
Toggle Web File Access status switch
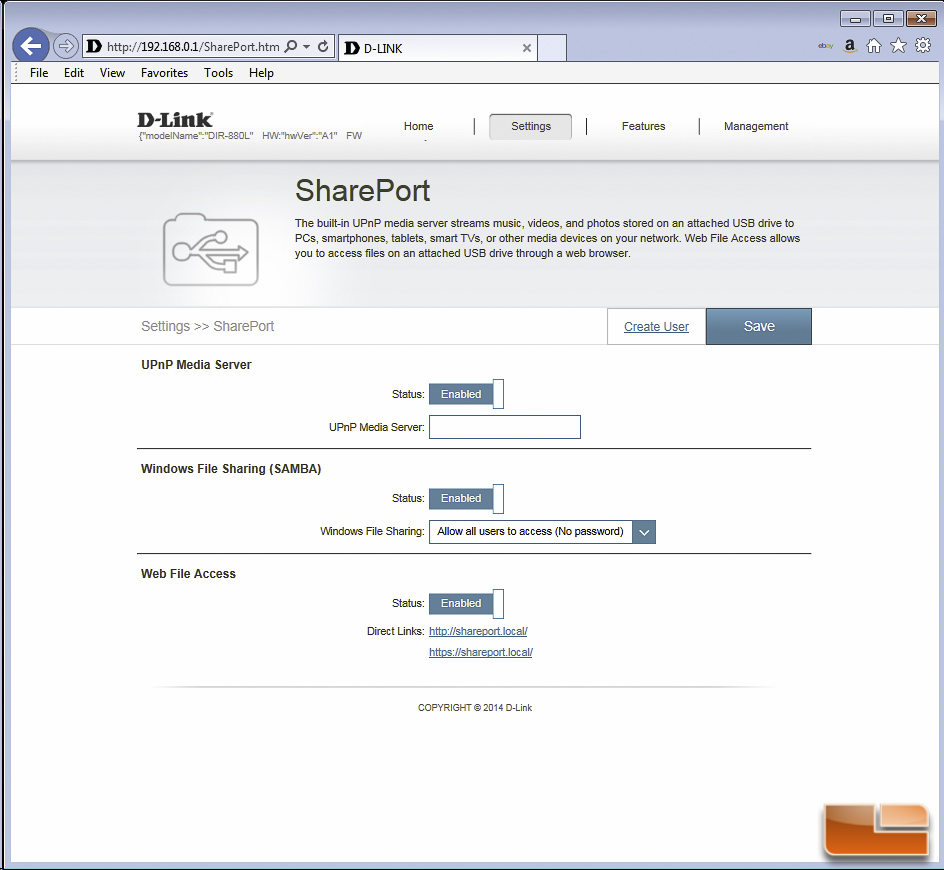(466, 603)
